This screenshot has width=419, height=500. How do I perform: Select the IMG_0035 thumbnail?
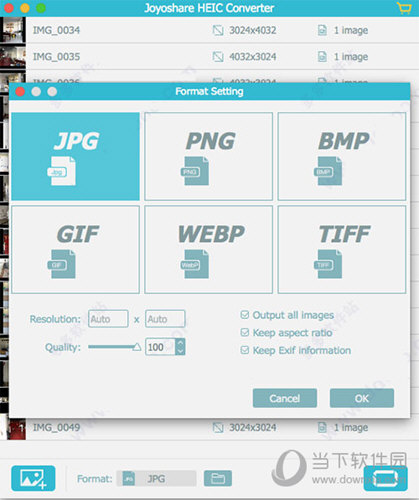pyautogui.click(x=13, y=57)
